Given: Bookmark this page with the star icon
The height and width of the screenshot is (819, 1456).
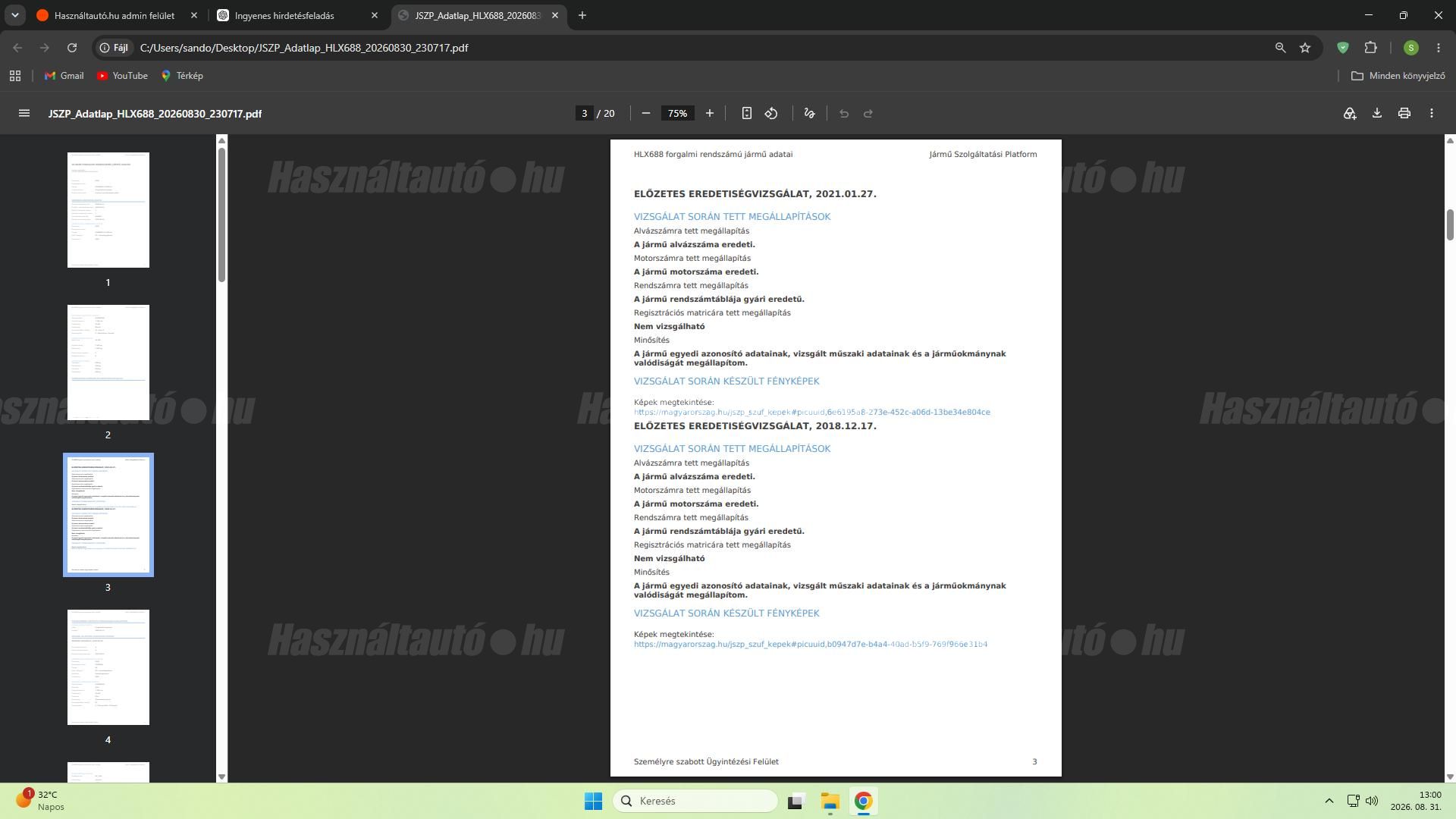Looking at the screenshot, I should (x=1305, y=48).
